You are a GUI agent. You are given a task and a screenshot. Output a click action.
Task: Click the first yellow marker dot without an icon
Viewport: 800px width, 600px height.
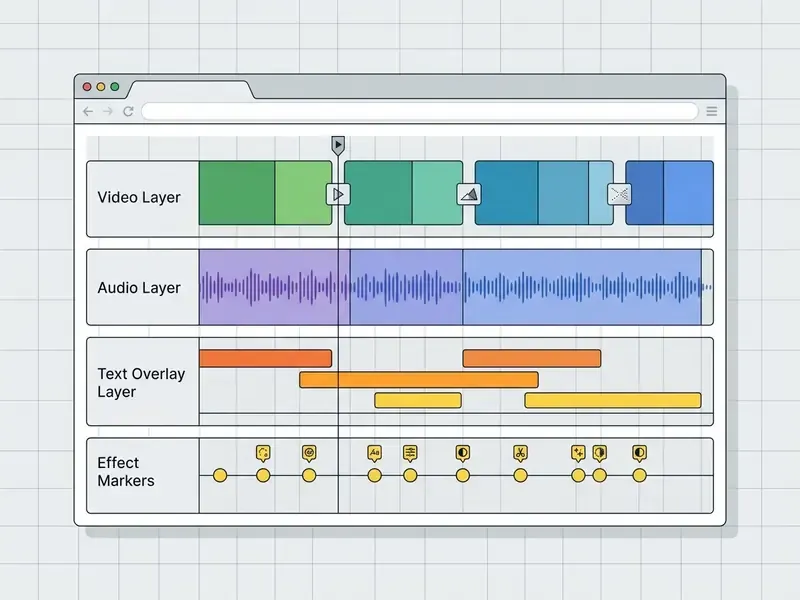(220, 476)
